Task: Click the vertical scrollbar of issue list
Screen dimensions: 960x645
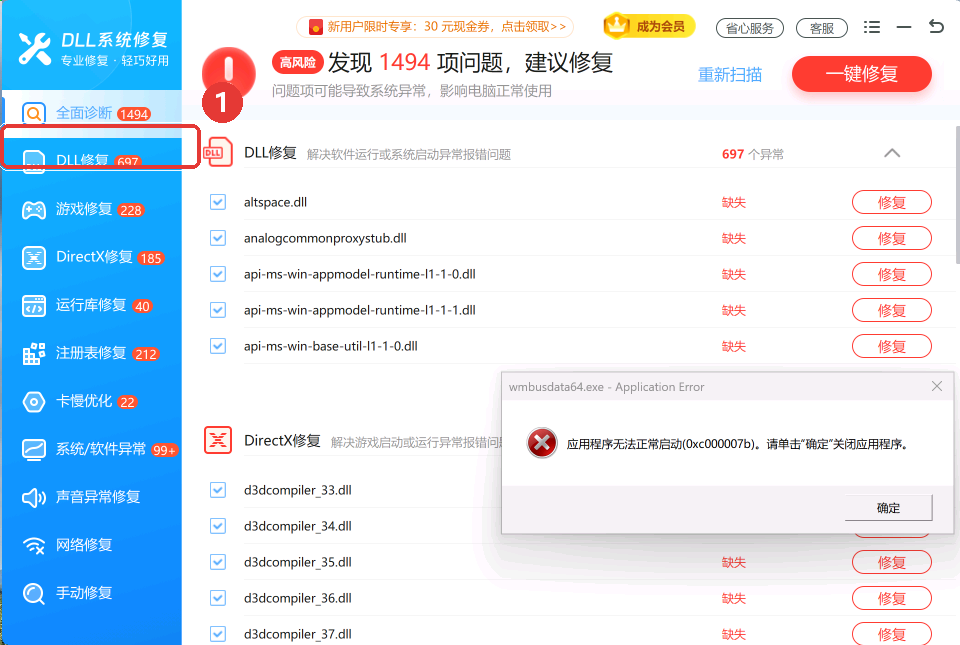Action: (x=957, y=195)
